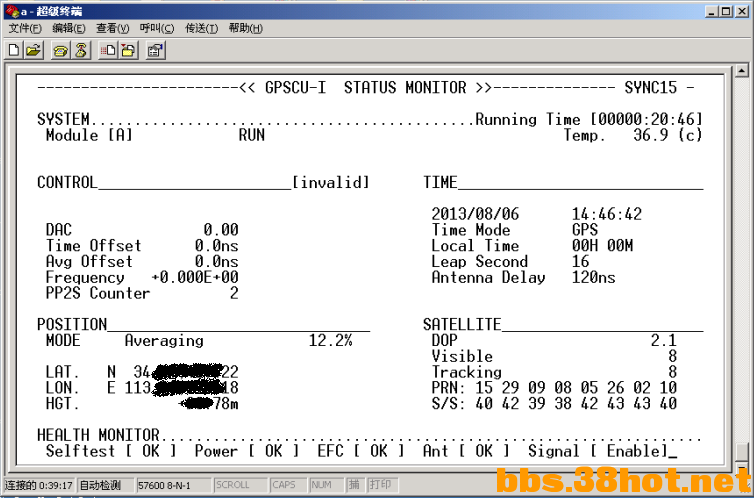
Task: Click the RUN status text
Action: coord(251,135)
